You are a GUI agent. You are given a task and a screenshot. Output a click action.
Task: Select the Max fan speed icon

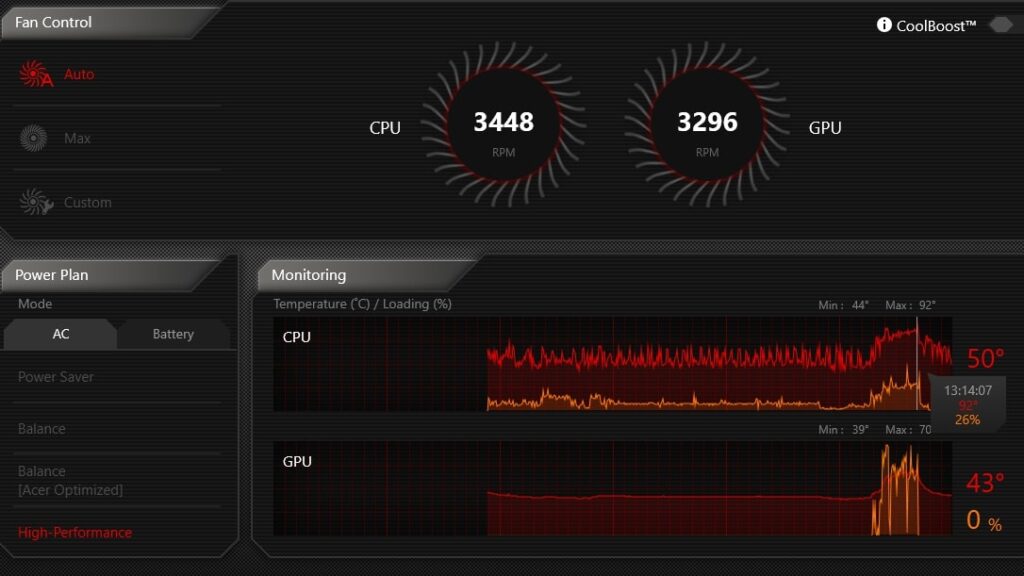click(x=34, y=138)
